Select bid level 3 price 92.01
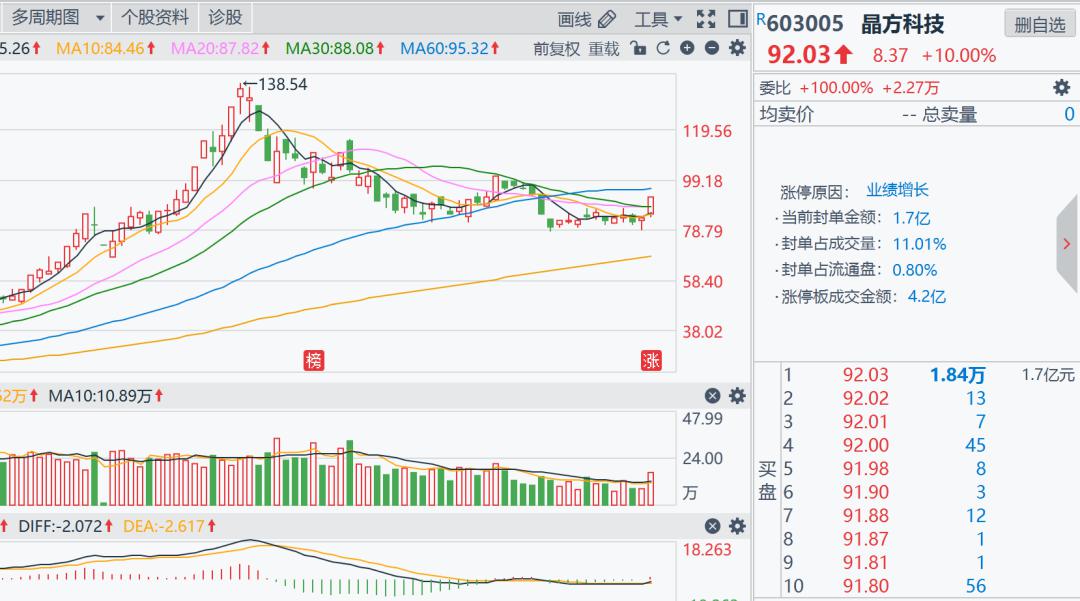 [x=866, y=421]
